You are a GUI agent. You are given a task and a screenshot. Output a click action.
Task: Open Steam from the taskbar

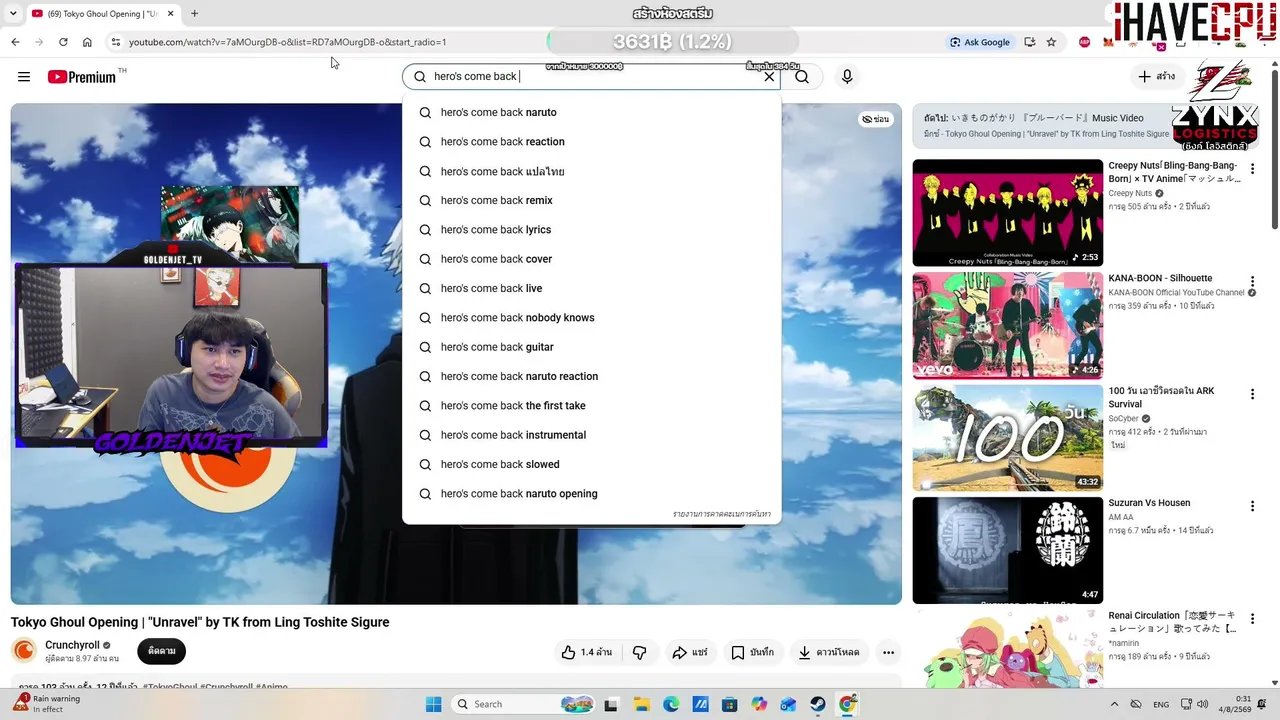817,704
